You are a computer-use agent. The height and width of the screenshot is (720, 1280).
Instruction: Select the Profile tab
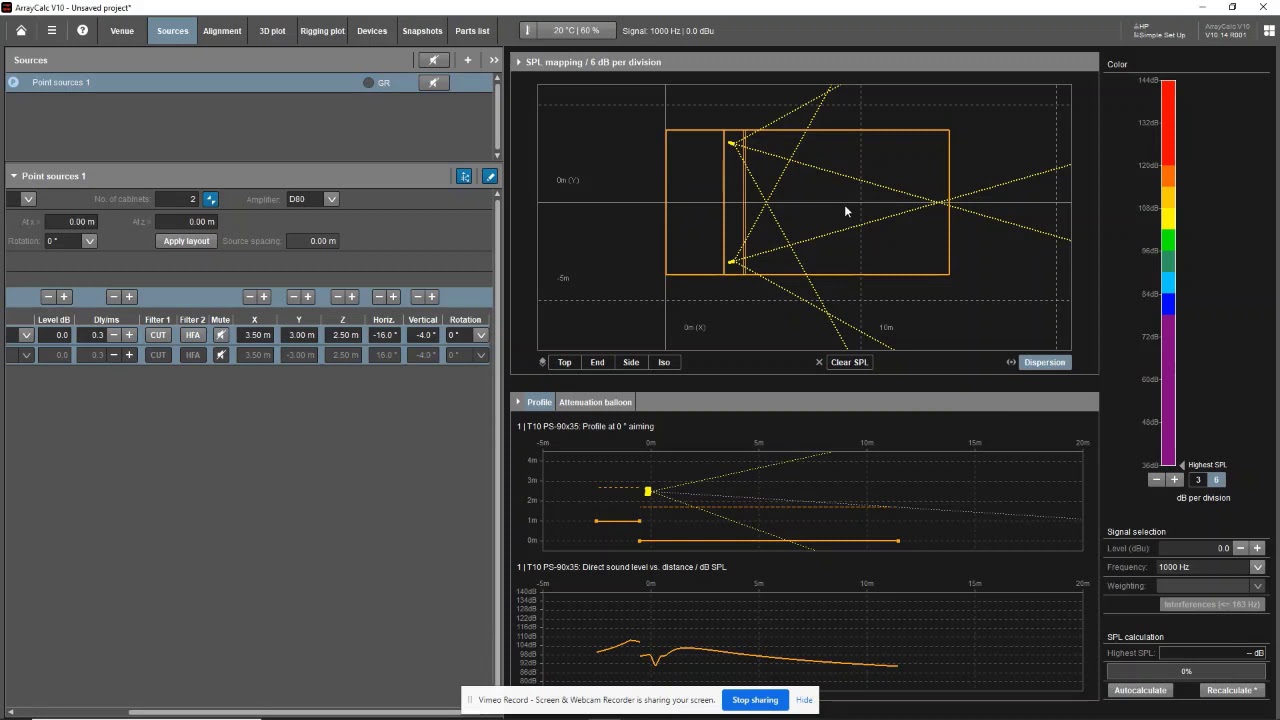[x=539, y=402]
